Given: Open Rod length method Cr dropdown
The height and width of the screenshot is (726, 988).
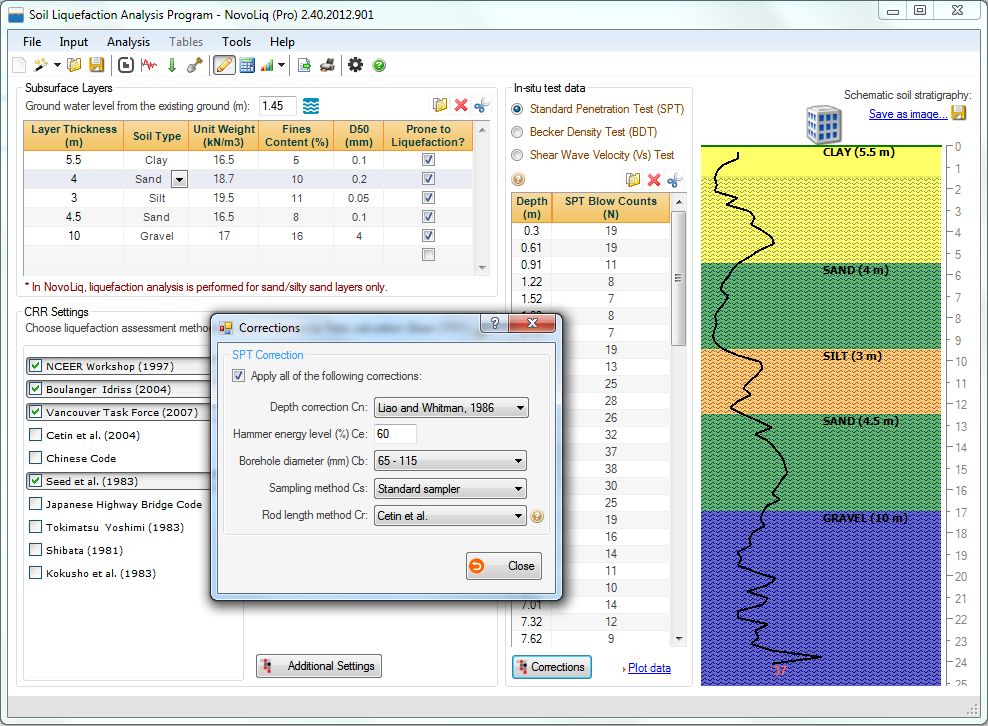Looking at the screenshot, I should pyautogui.click(x=450, y=516).
